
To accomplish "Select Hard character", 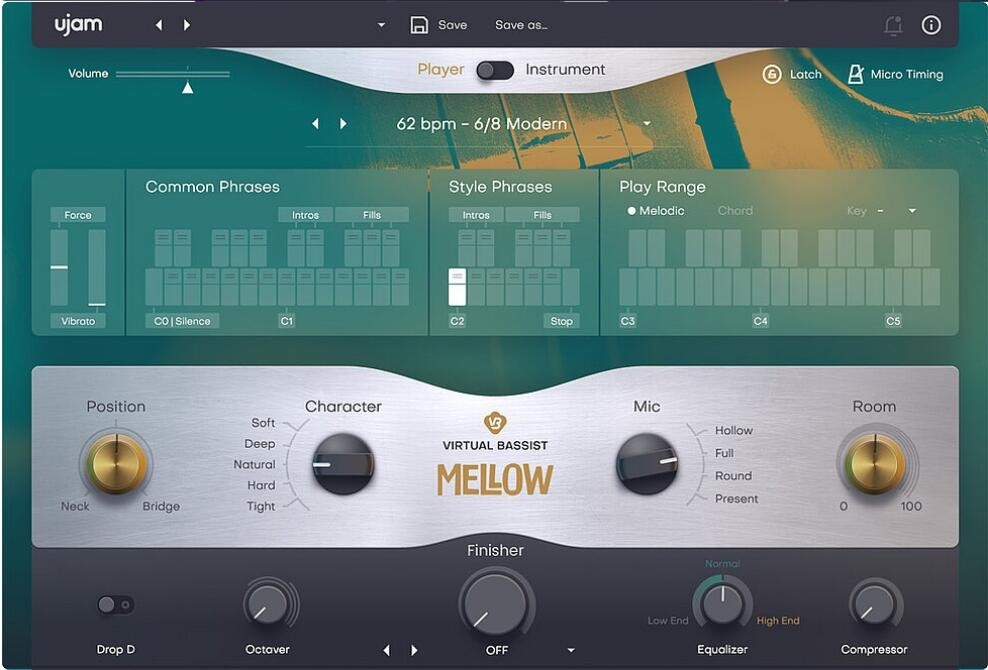I will 261,485.
